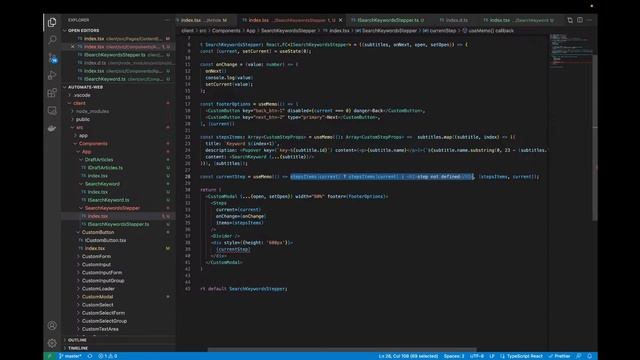Click the editor horizontal scrollbar
The width and height of the screenshot is (640, 360).
[x=342, y=349]
